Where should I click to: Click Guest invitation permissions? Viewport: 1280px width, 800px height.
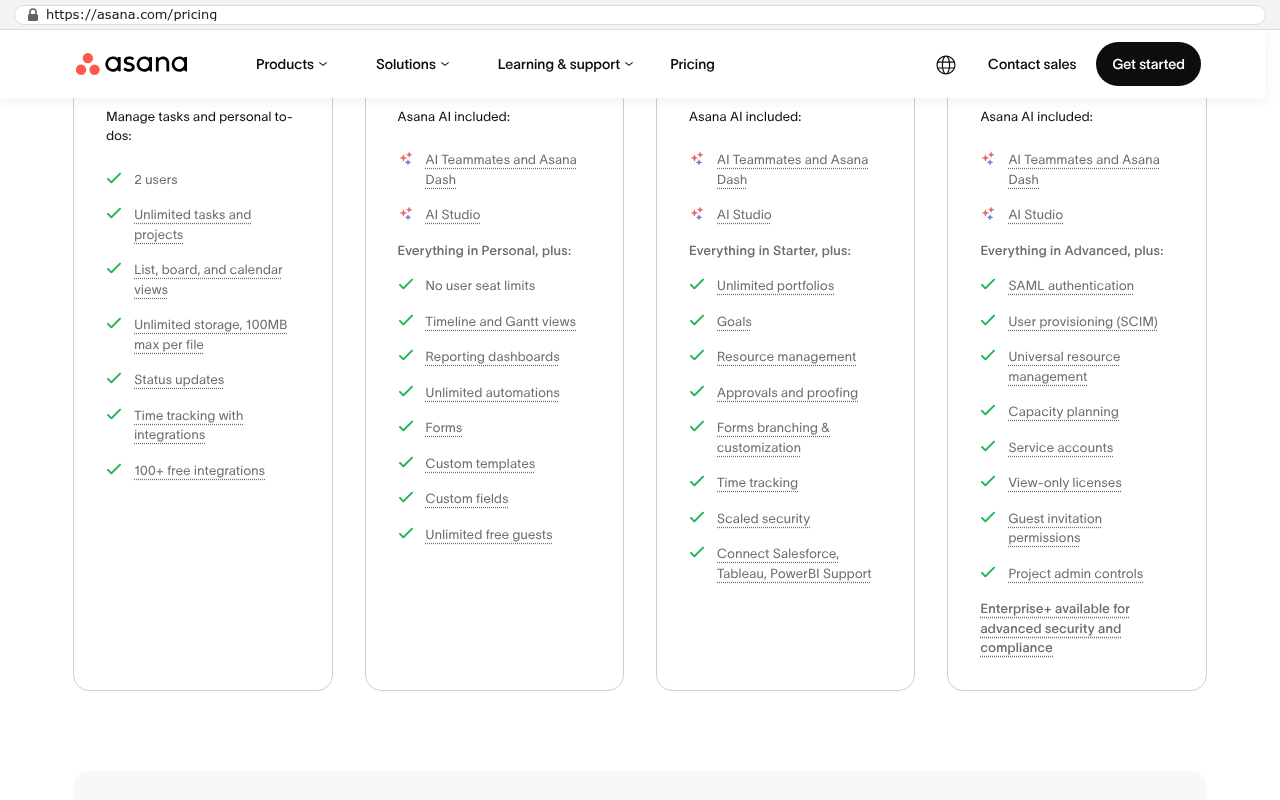pyautogui.click(x=1055, y=528)
